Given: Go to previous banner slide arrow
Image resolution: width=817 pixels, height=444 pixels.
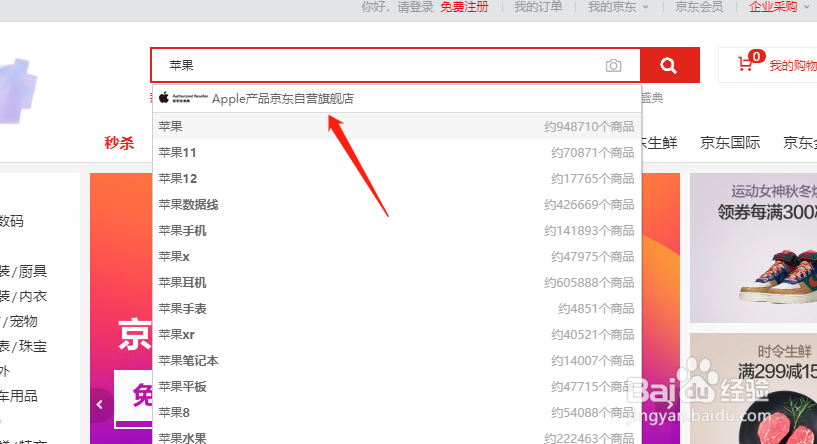Looking at the screenshot, I should (x=100, y=404).
